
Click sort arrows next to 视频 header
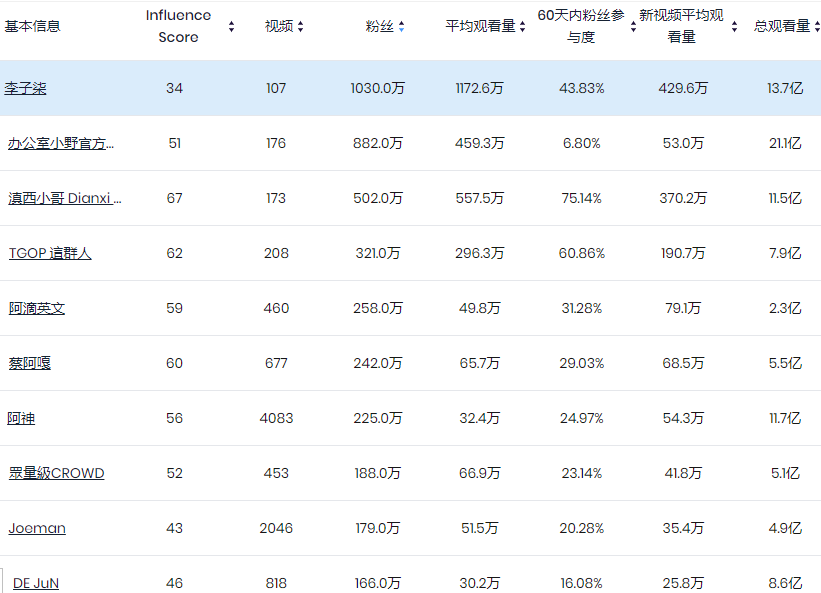point(301,27)
